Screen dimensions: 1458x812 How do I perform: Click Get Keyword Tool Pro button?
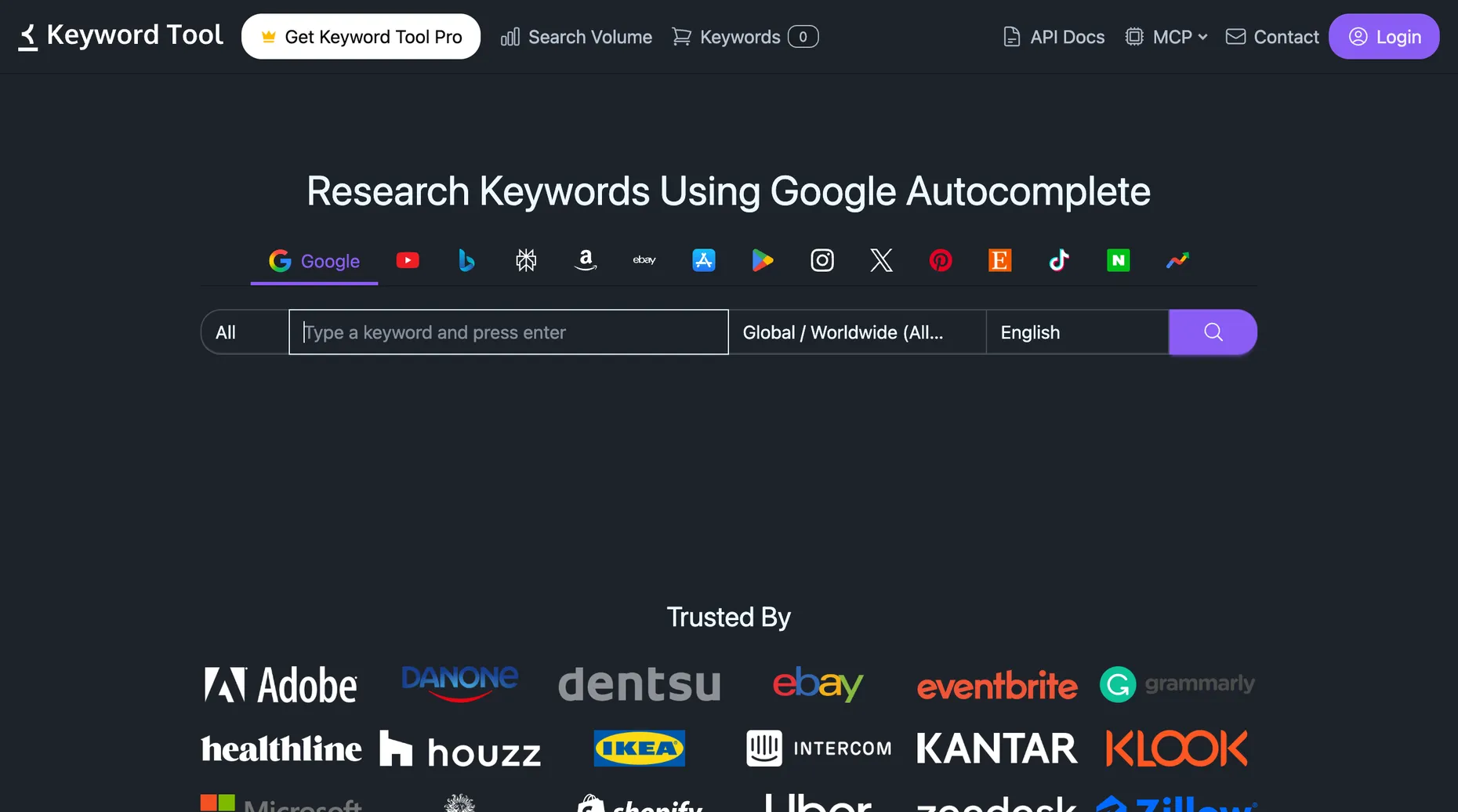tap(361, 37)
